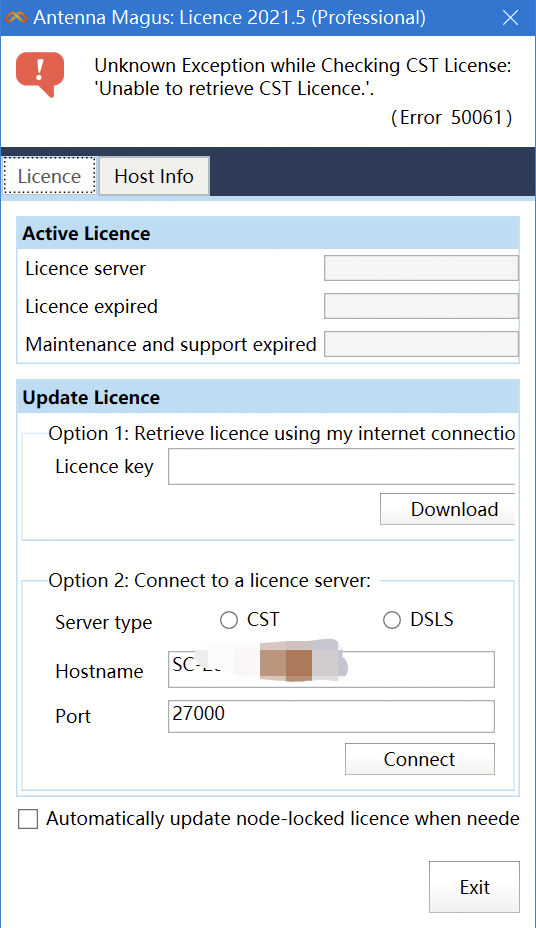536x928 pixels.
Task: Click the Licence expired value box
Action: [x=421, y=306]
